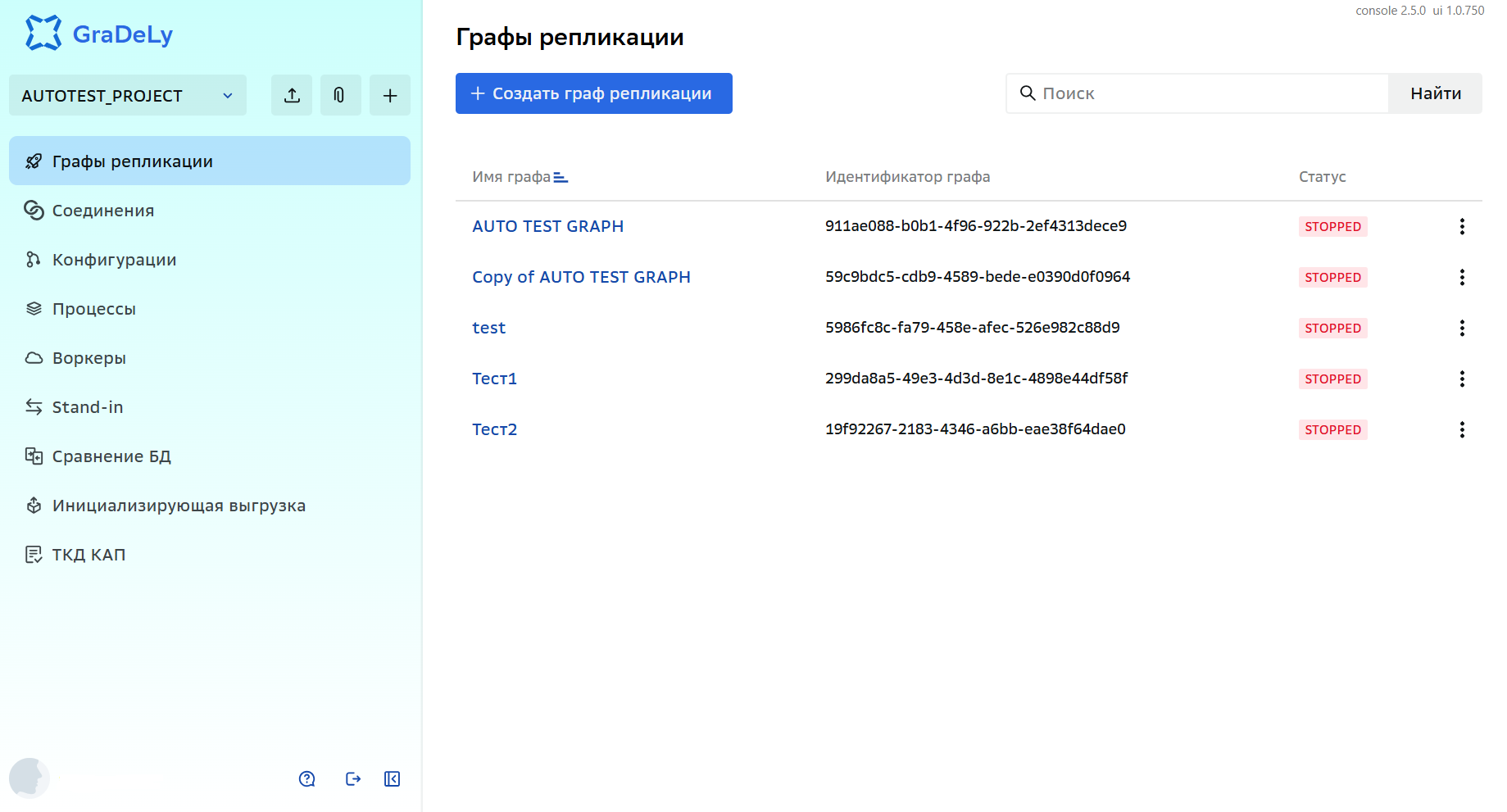Click the logout icon

(353, 778)
